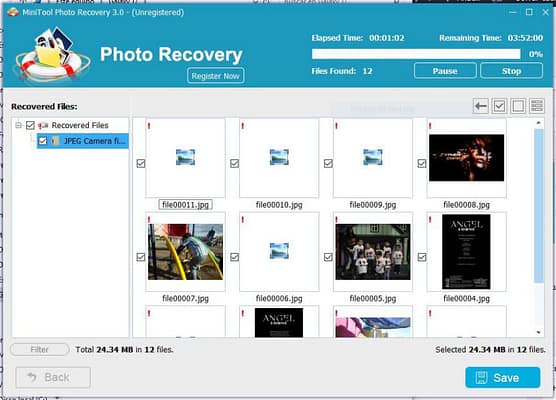
Task: Click the scrollbar down arrow
Action: [x=539, y=333]
